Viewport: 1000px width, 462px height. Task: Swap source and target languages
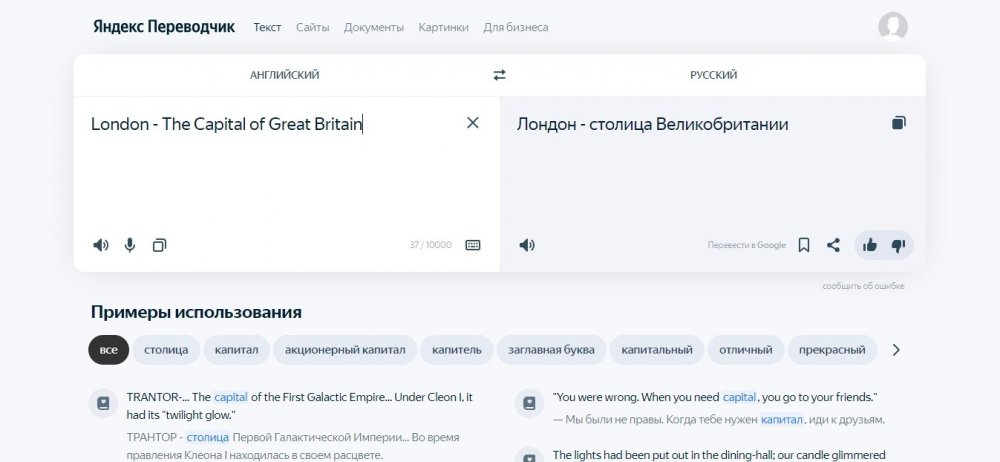pyautogui.click(x=499, y=75)
